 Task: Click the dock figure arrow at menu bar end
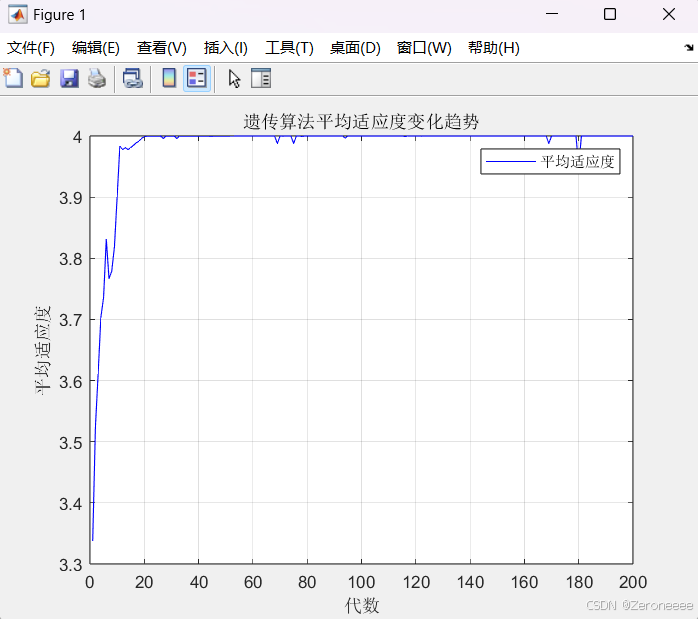pyautogui.click(x=689, y=47)
